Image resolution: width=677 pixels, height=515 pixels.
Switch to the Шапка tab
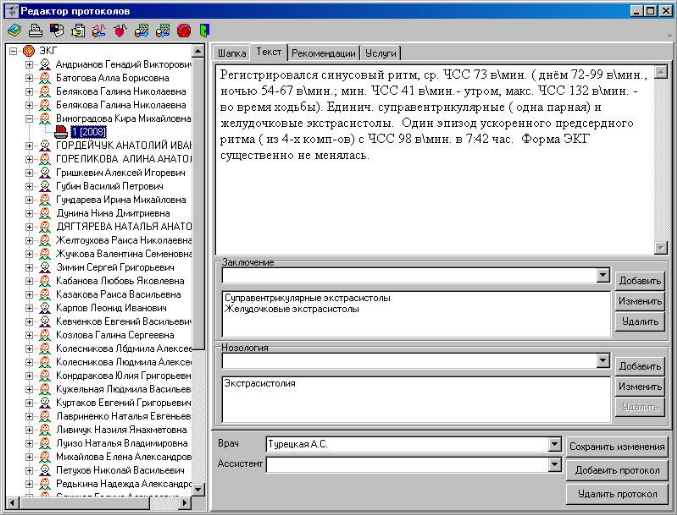tap(231, 52)
